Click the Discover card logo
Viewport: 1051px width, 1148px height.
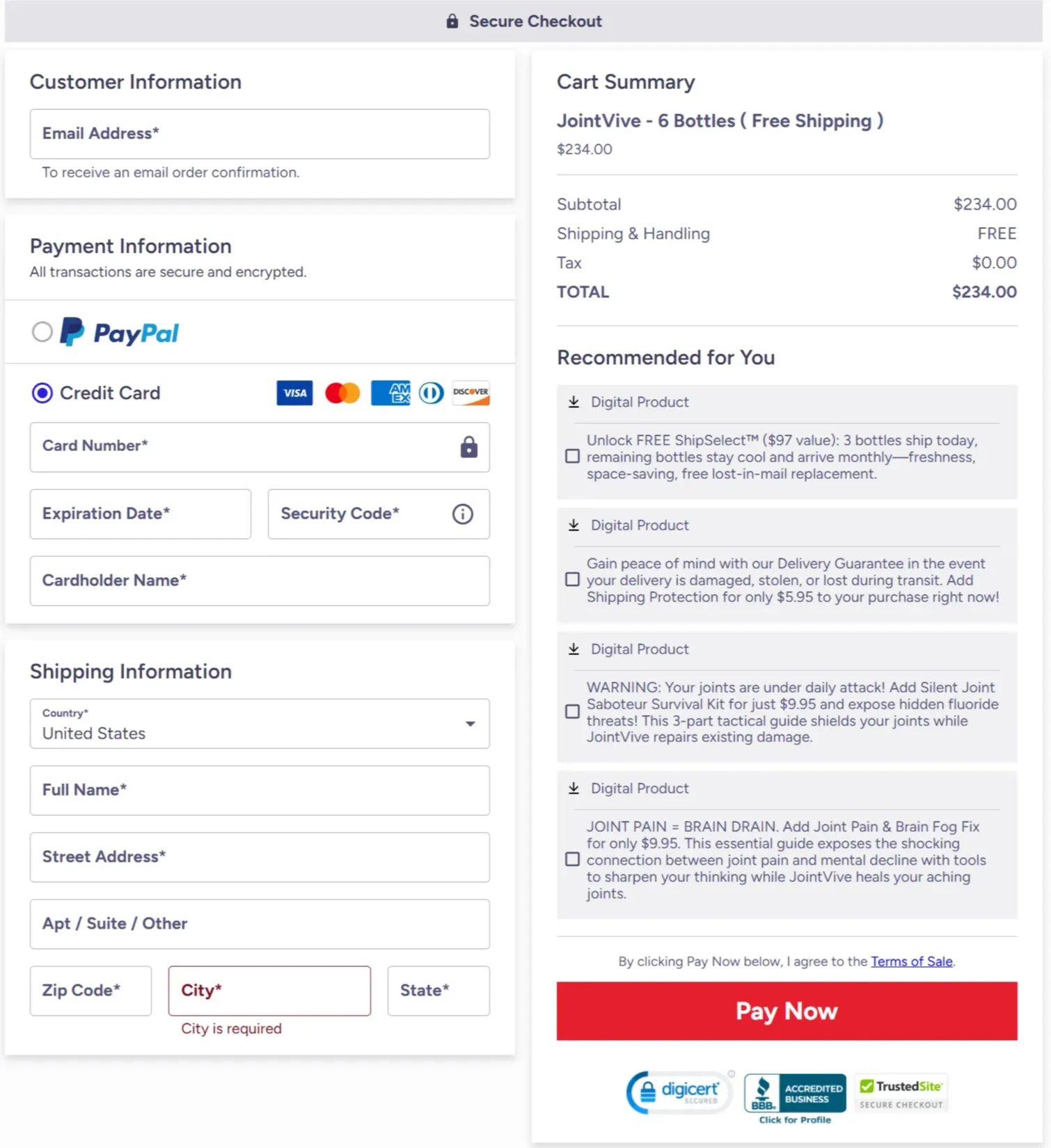pos(471,393)
